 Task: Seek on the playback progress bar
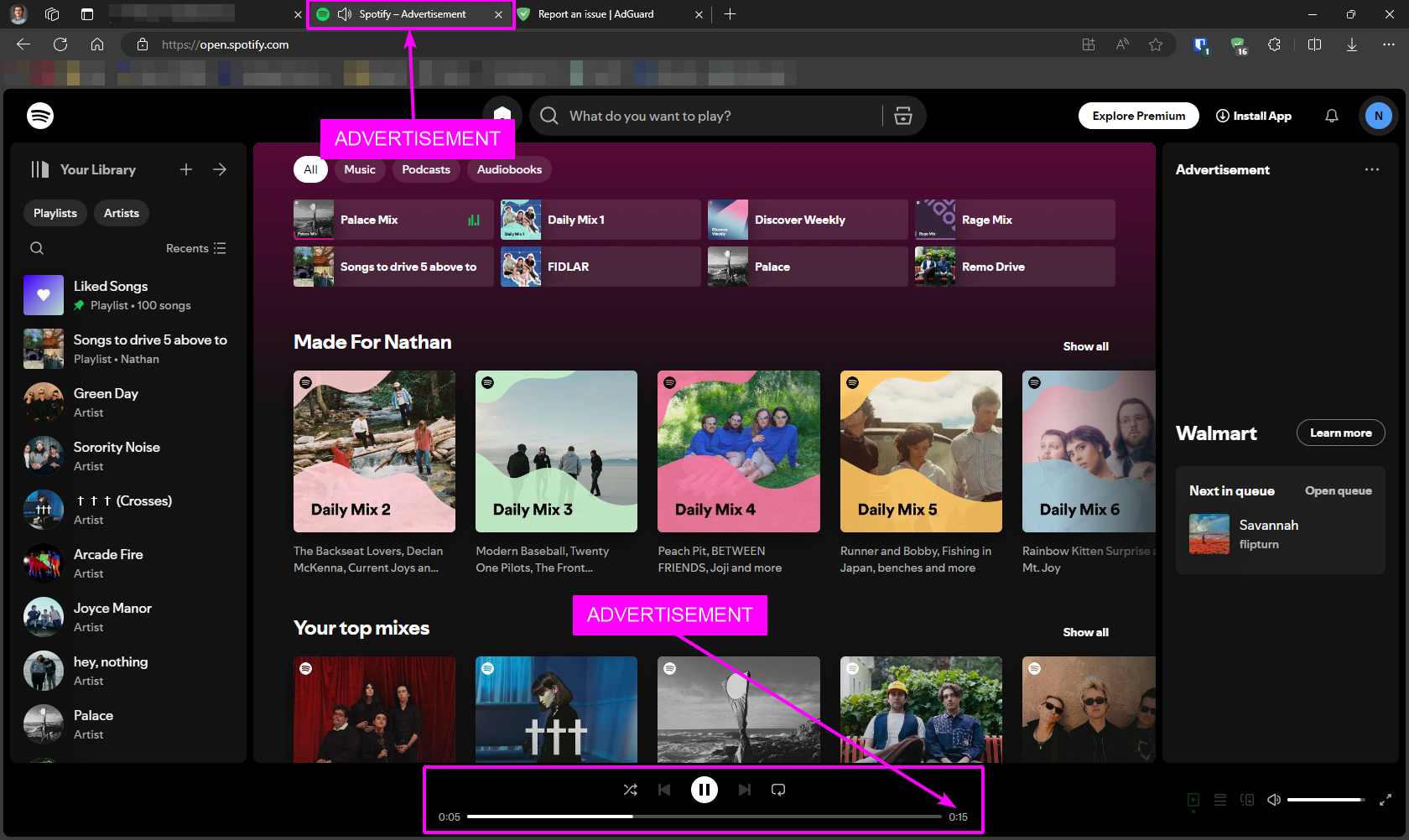point(704,817)
